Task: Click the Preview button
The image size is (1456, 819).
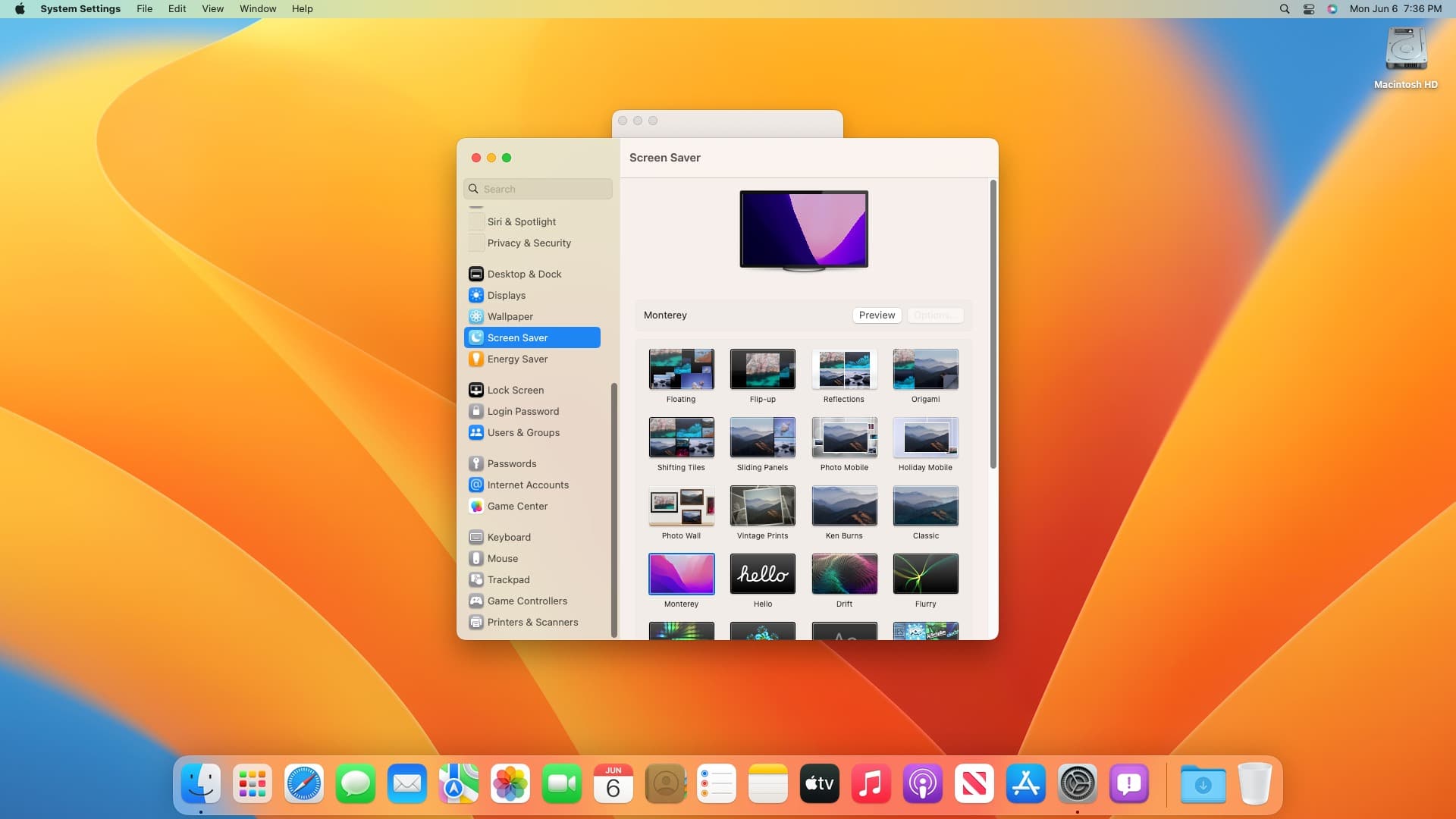Action: coord(877,315)
